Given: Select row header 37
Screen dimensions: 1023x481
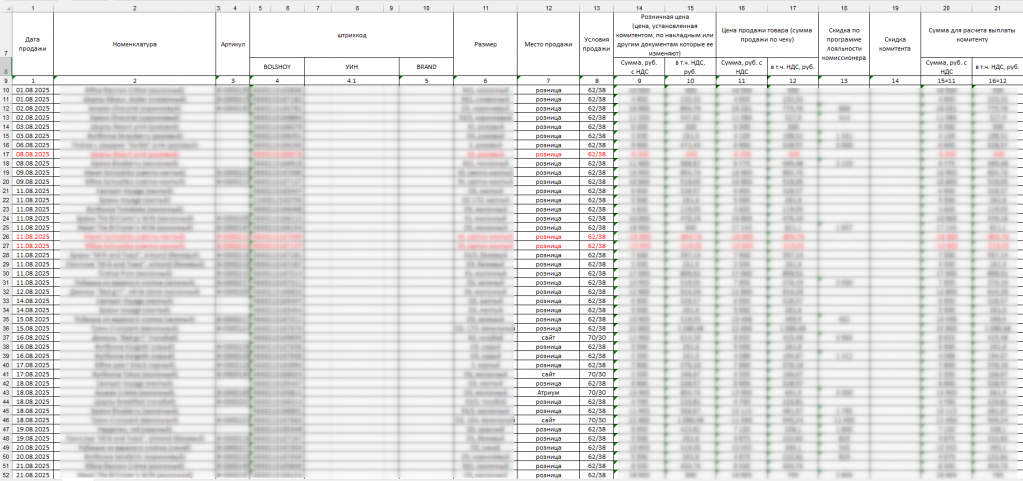Looking at the screenshot, I should coord(5,338).
